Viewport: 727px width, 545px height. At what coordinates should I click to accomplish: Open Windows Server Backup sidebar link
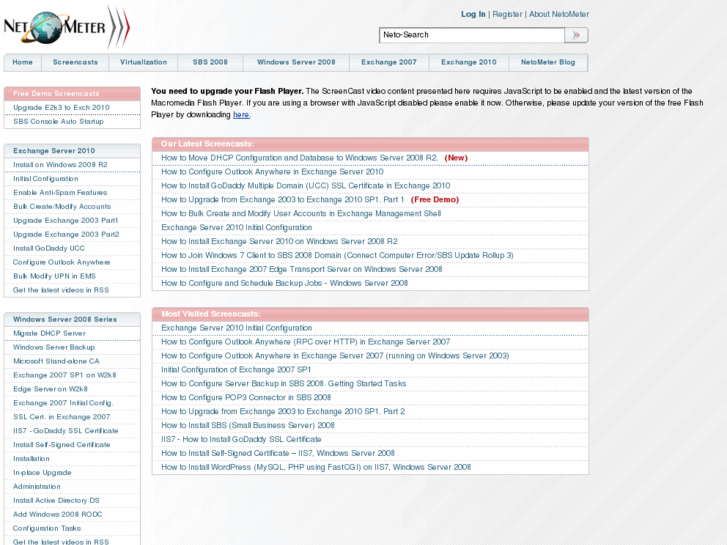[x=54, y=347]
